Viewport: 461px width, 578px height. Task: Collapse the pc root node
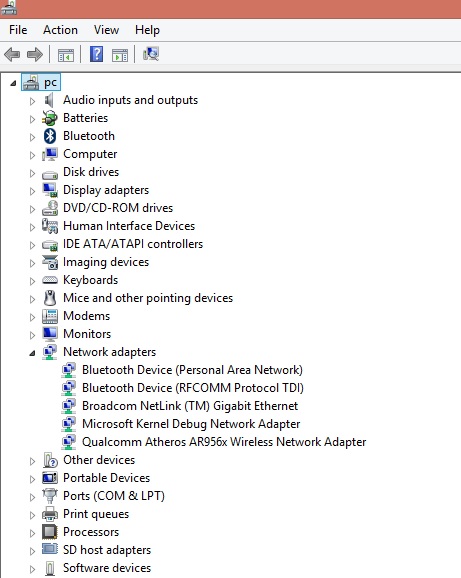coord(13,83)
